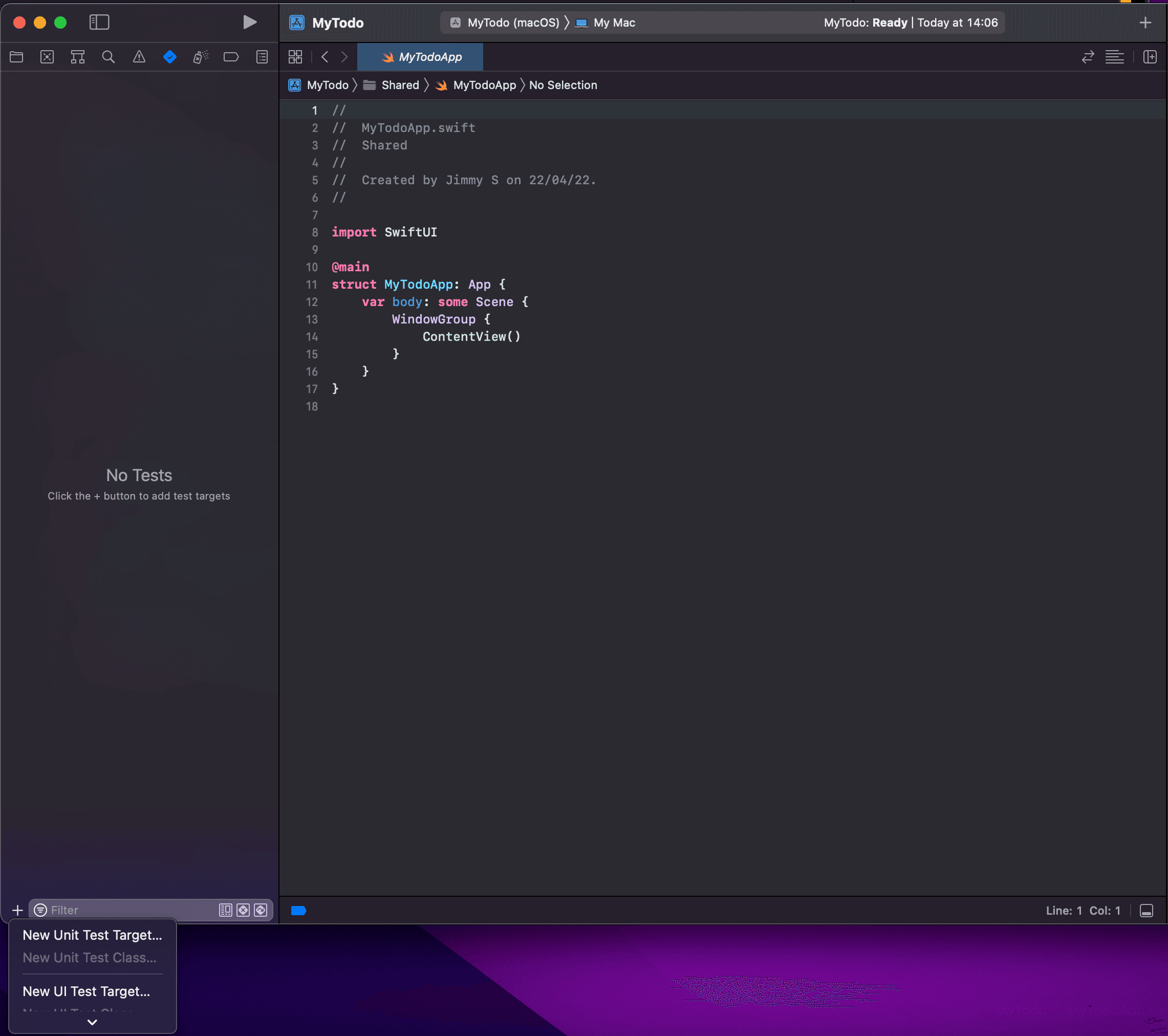Open the Breakpoint navigator icon

[x=231, y=57]
